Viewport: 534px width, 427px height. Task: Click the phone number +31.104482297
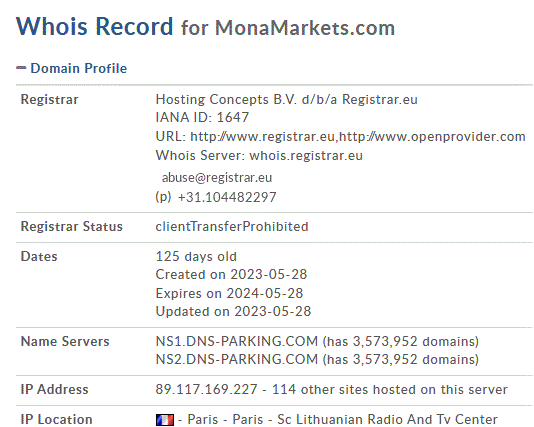click(227, 197)
